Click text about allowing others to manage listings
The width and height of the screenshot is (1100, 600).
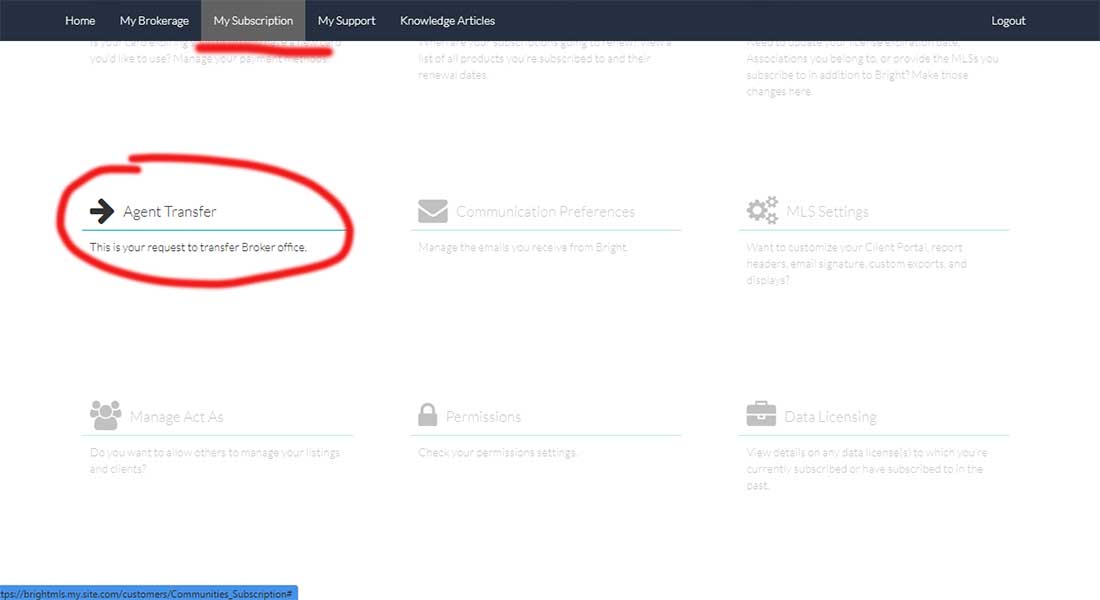(215, 460)
